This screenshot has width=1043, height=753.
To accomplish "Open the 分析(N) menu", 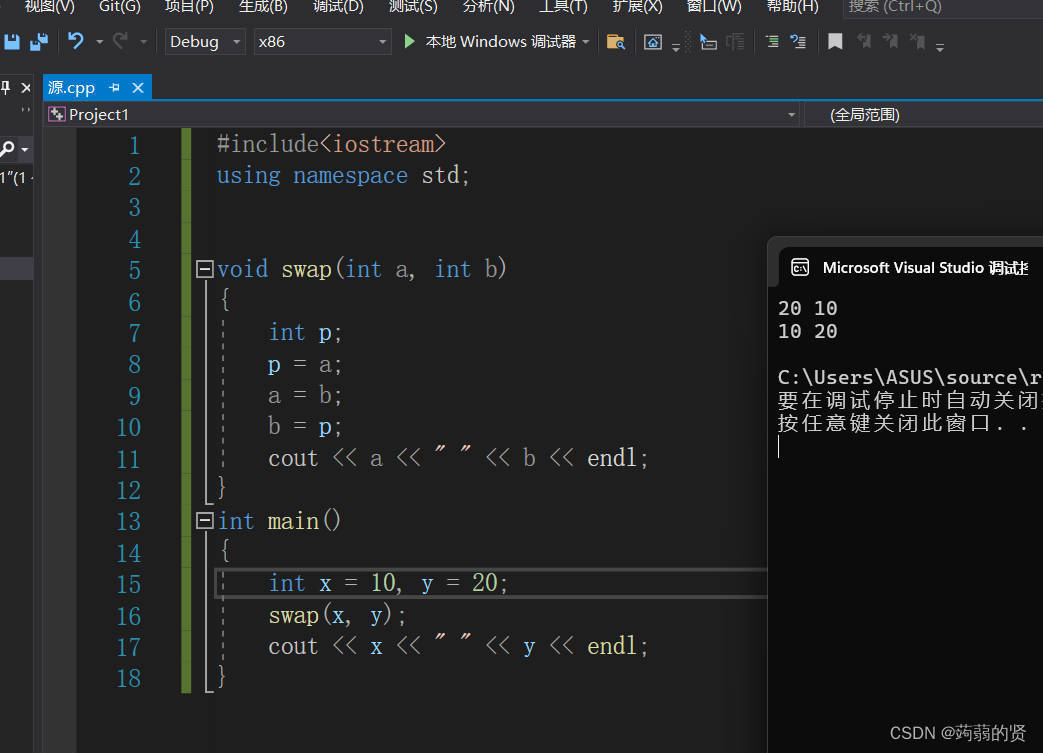I will pos(488,7).
